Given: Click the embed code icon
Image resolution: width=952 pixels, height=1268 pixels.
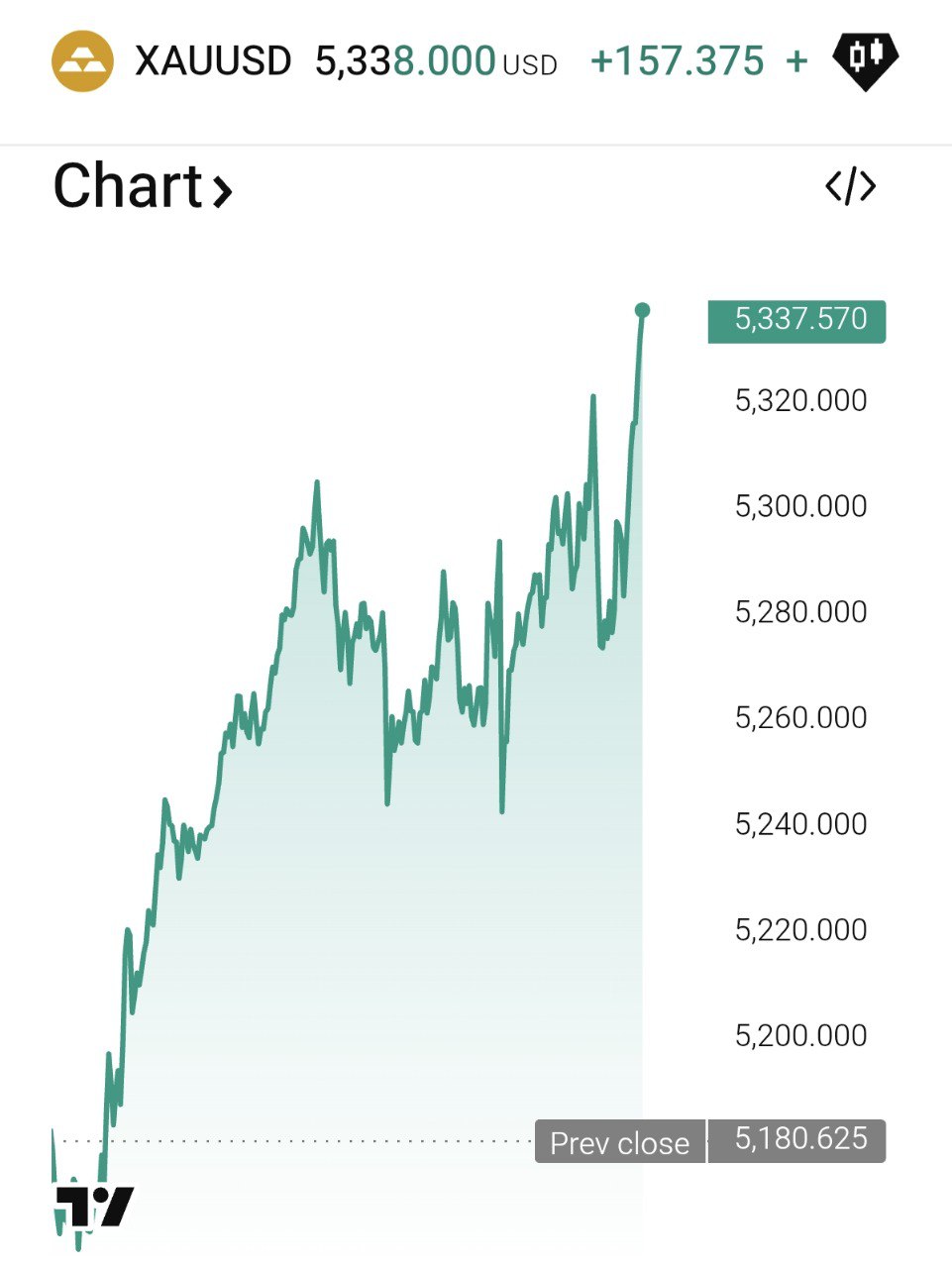Looking at the screenshot, I should click(850, 186).
